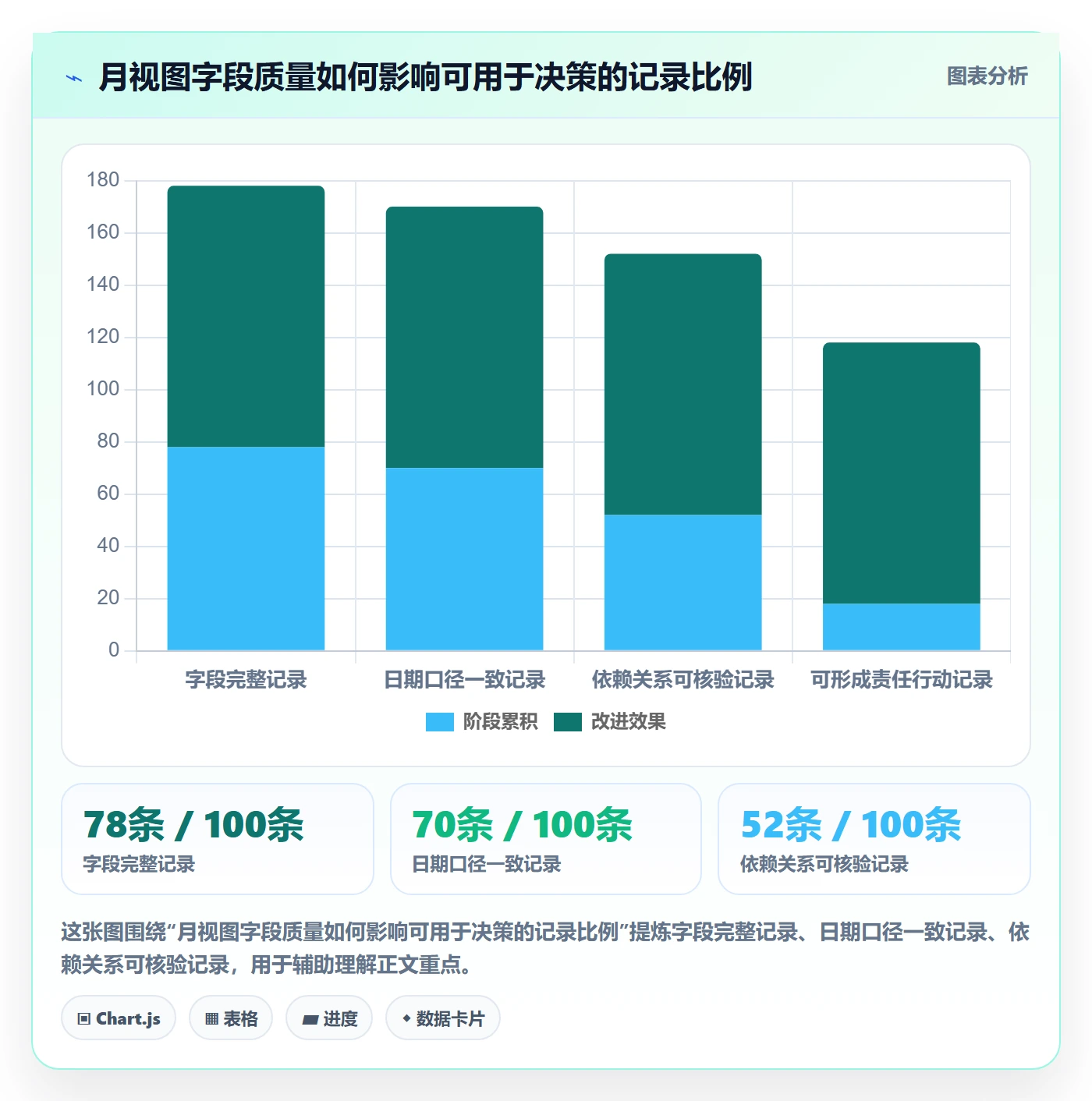This screenshot has height=1101, width=1092.
Task: Click the light blue bar segment for 依赖关系可核验记录
Action: pos(682,582)
